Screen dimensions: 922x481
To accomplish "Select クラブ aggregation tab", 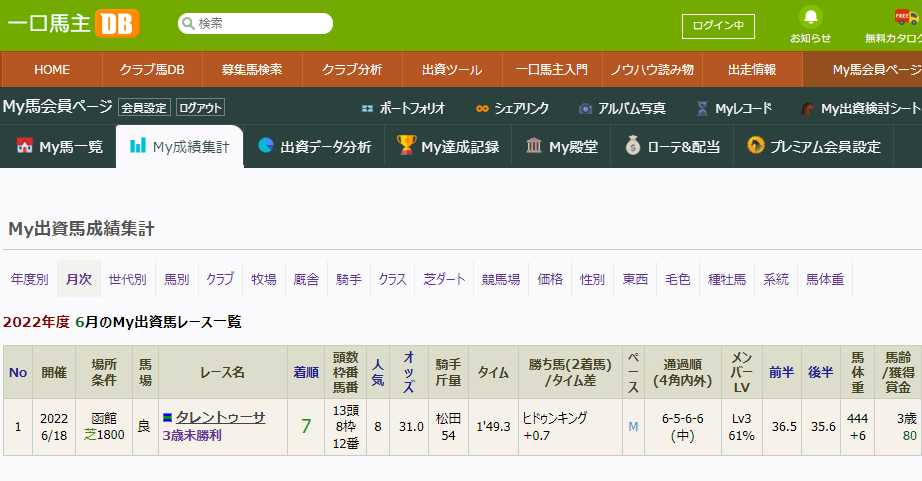I will 220,279.
